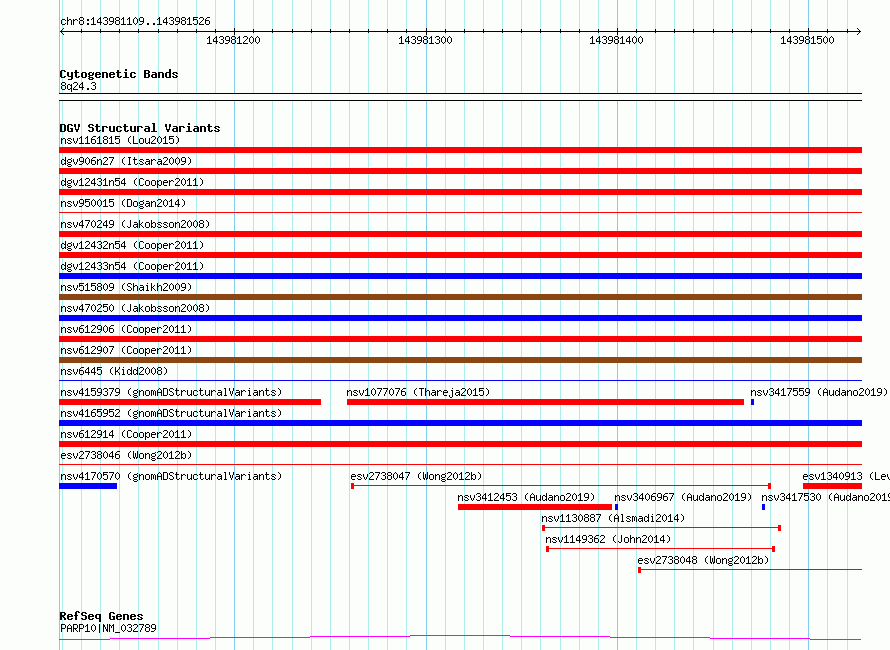Screen dimensions: 890x650
Task: Open the PARP10|NM_032789 RefSeq gene
Action: point(108,628)
